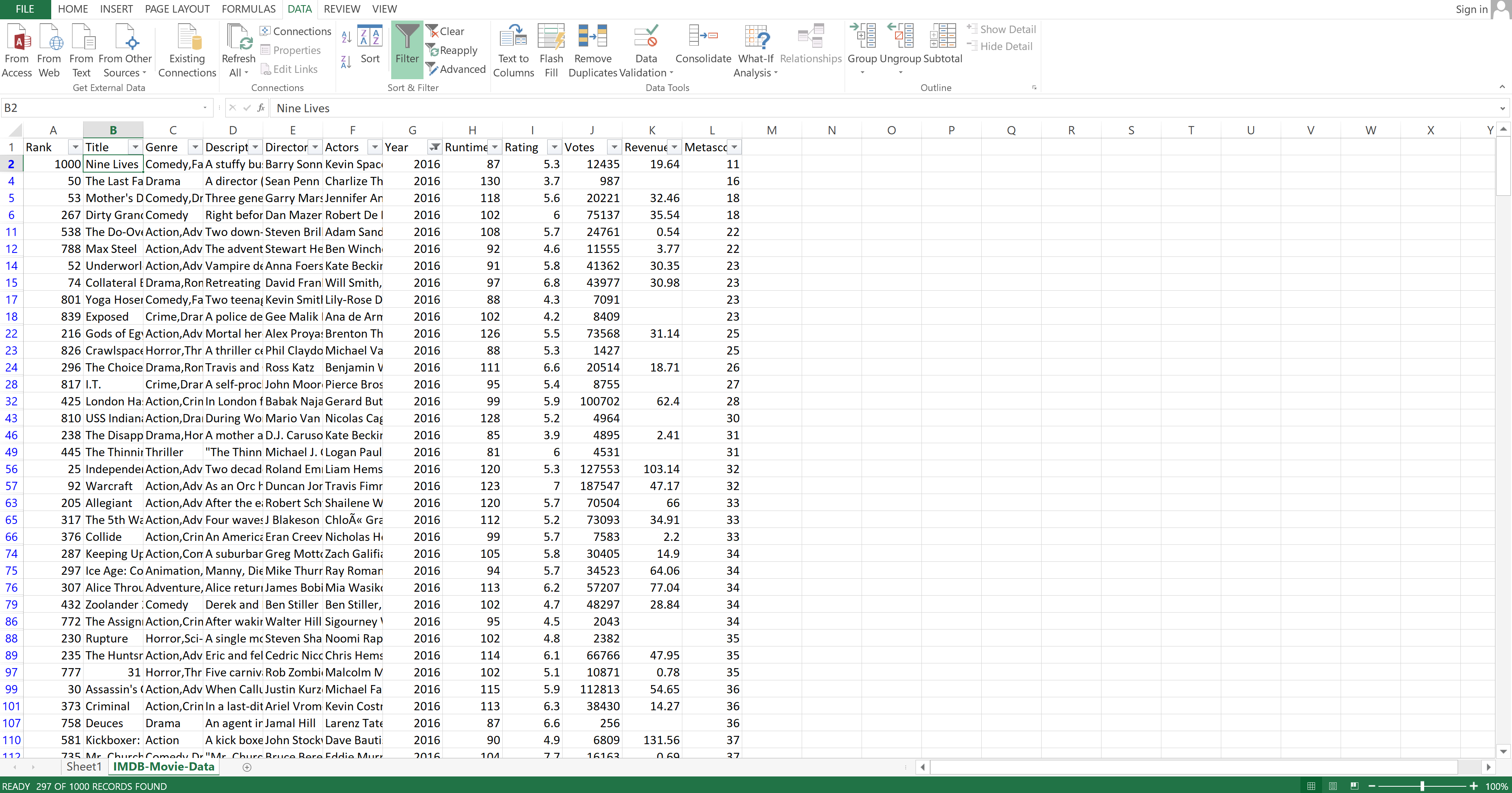Insert Subtotal

point(943,45)
